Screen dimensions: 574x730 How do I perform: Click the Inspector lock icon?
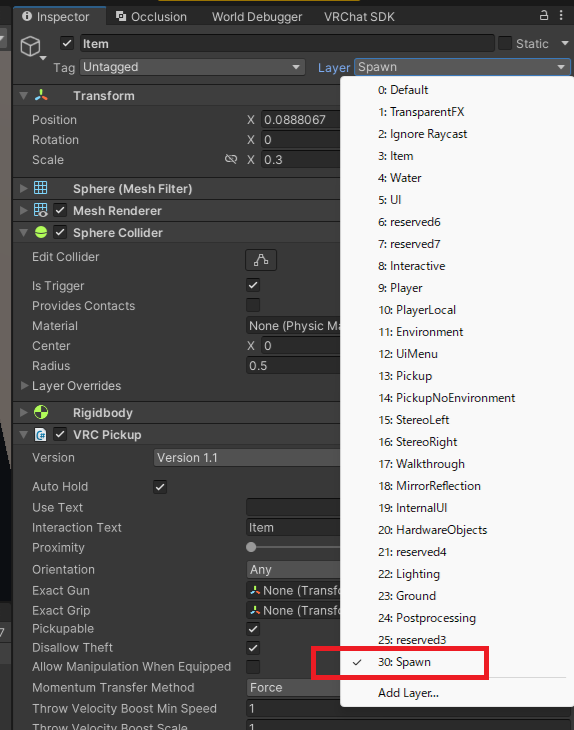[544, 15]
